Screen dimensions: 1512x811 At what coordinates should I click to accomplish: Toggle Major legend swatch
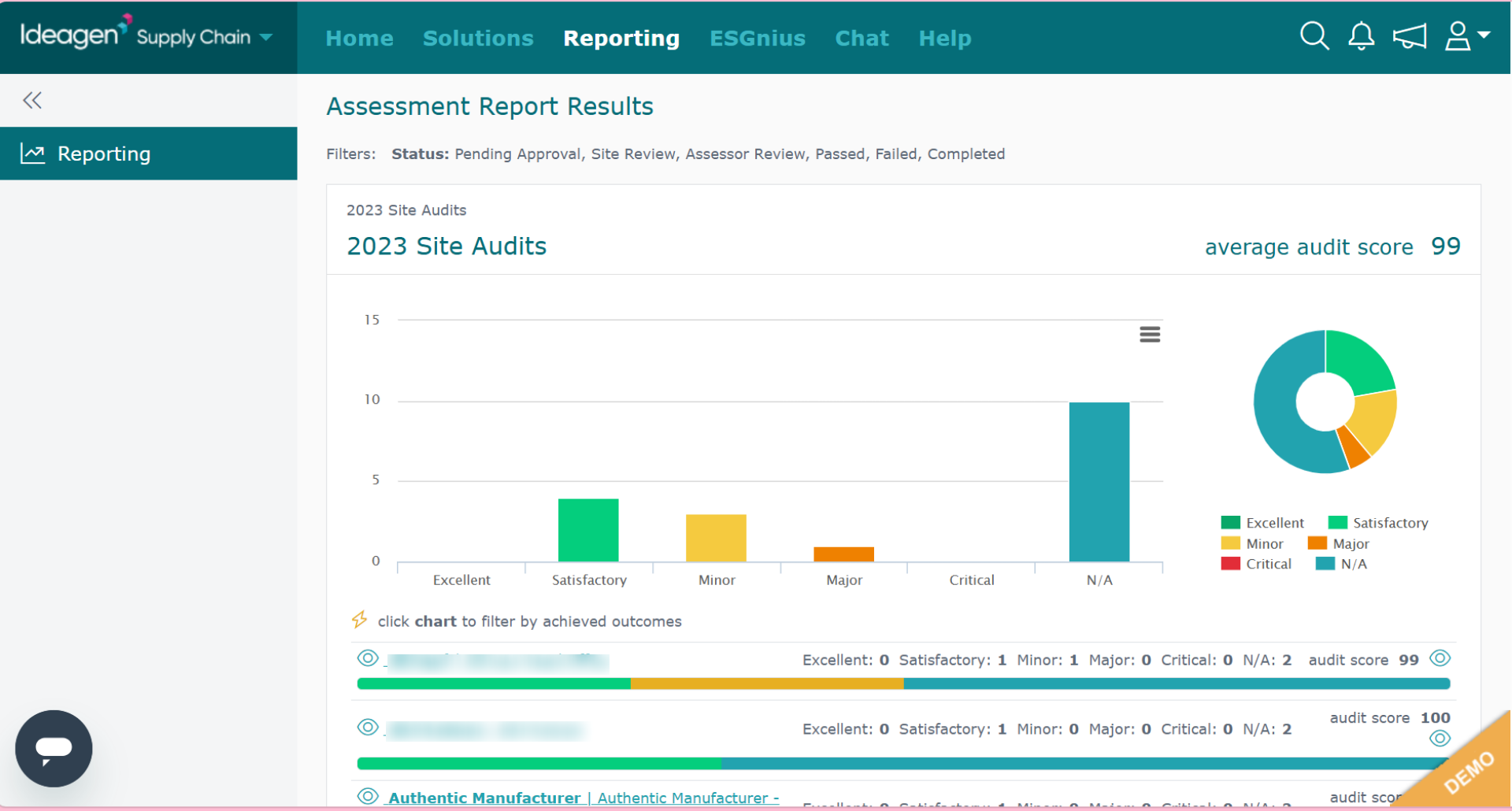tap(1317, 543)
